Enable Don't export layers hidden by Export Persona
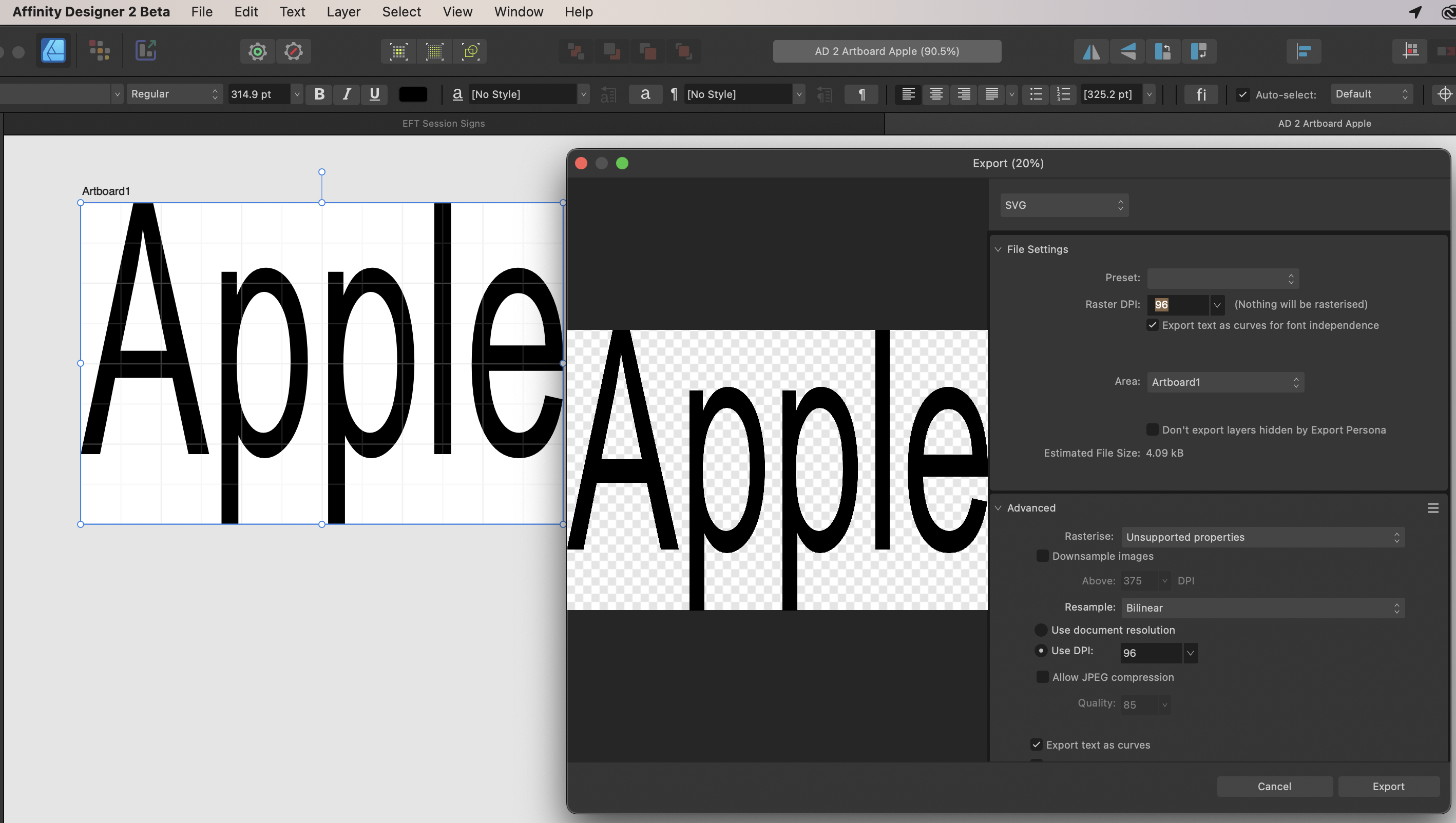The width and height of the screenshot is (1456, 823). 1153,429
